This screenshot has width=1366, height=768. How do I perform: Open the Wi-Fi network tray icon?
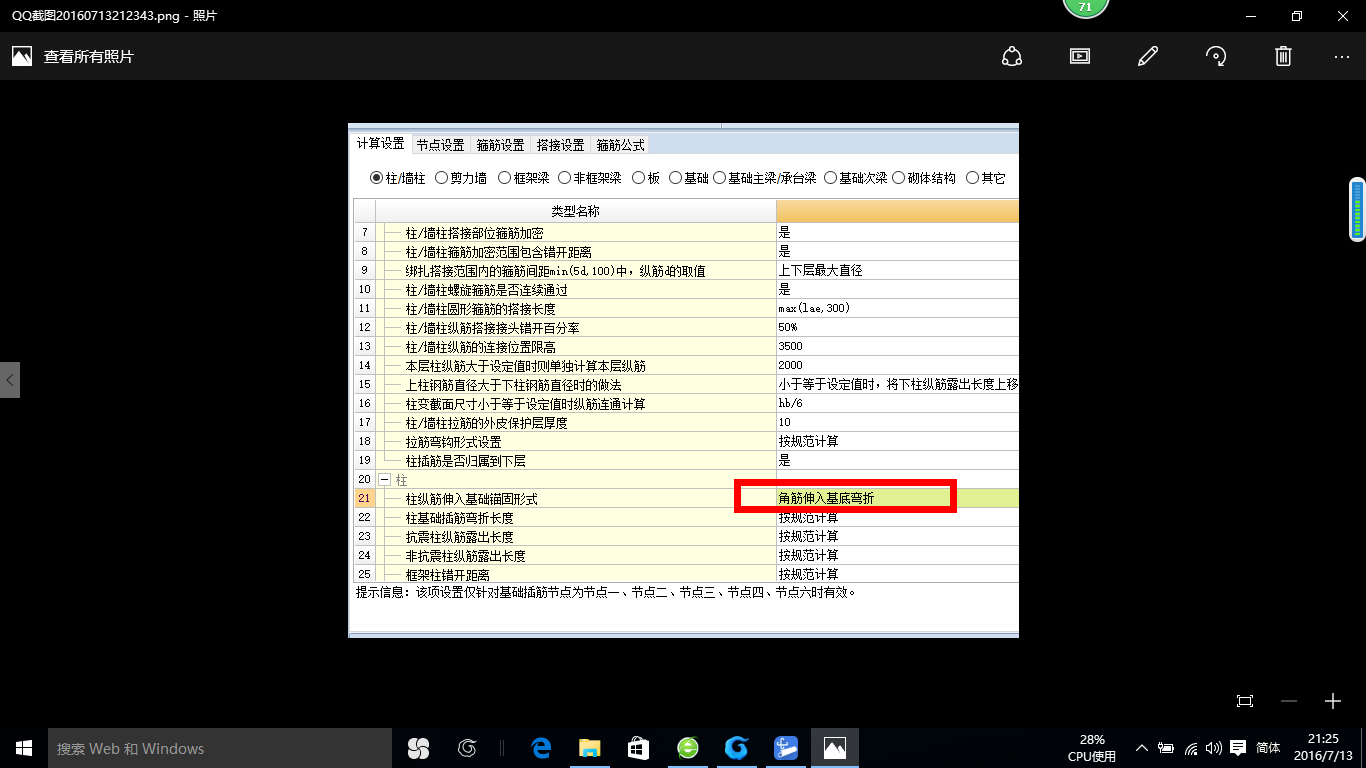coord(1191,748)
